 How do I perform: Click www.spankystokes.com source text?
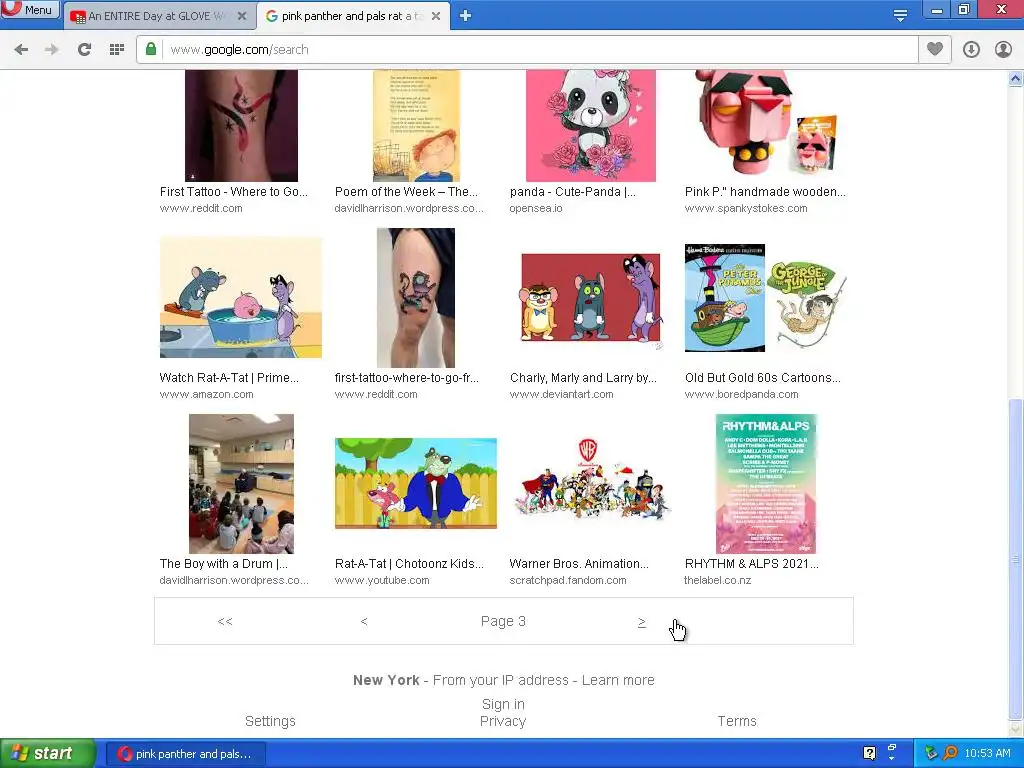point(746,208)
